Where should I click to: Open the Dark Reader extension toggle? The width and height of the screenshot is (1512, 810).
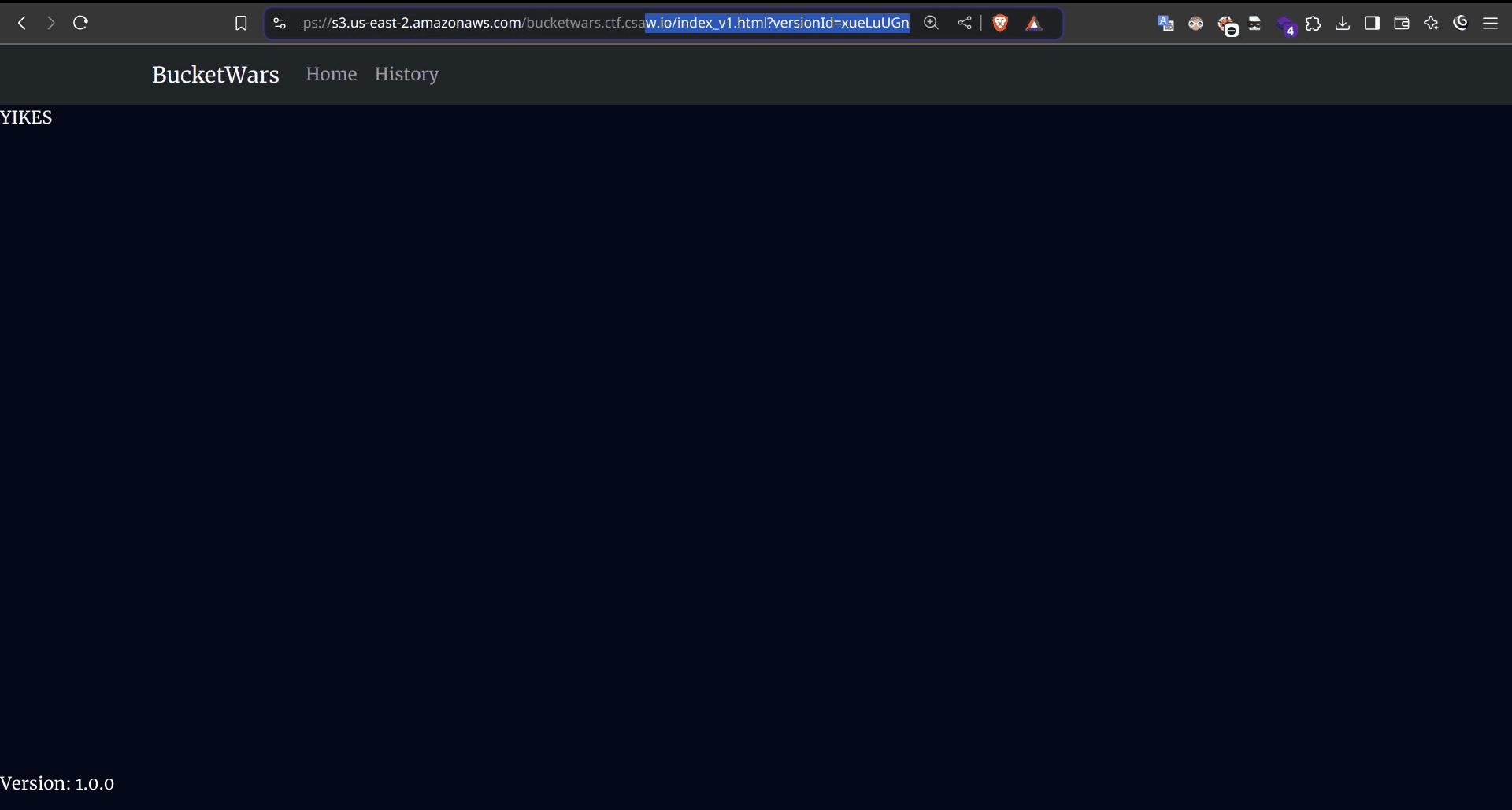pyautogui.click(x=1461, y=24)
